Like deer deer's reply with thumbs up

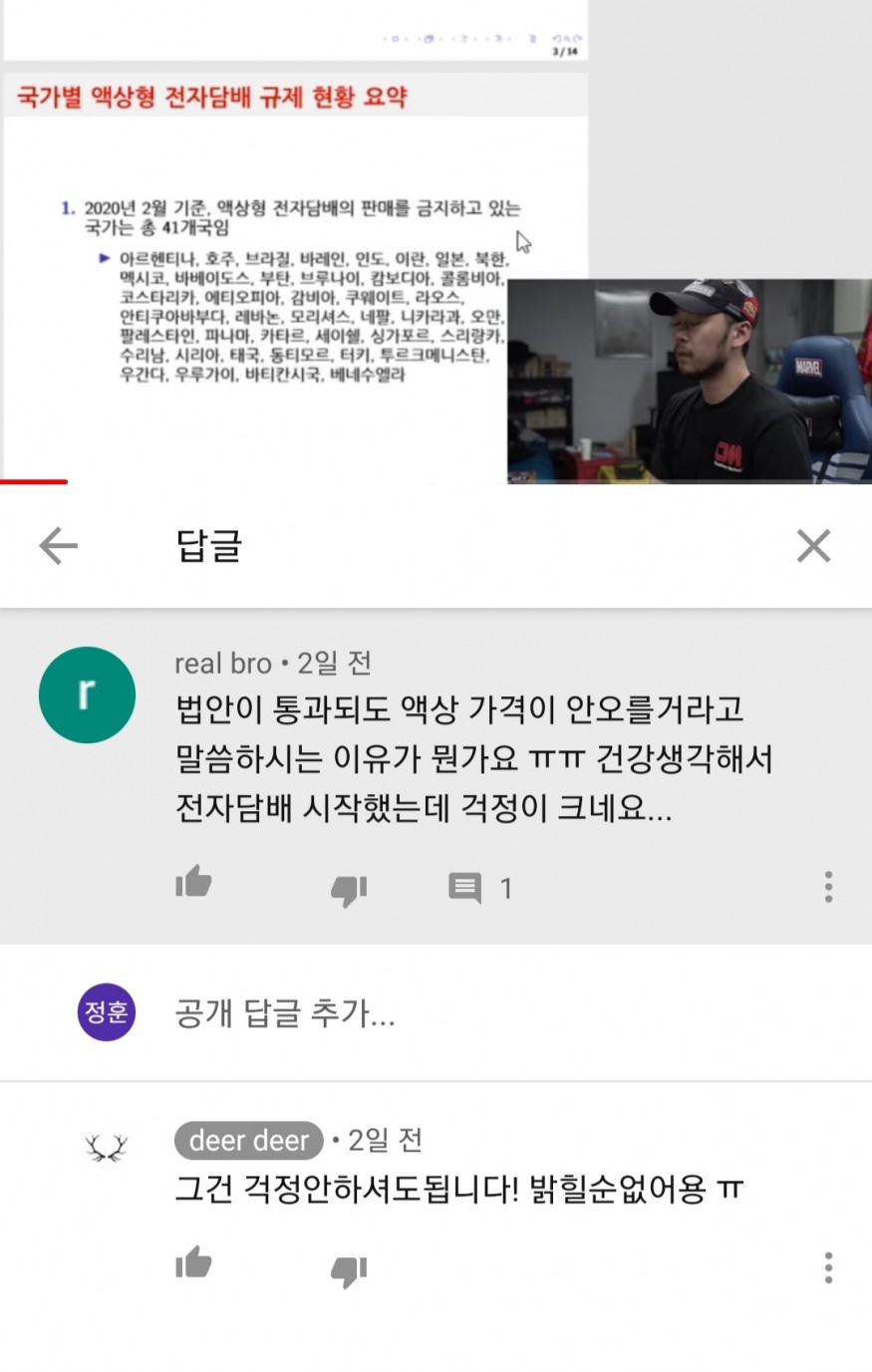tap(193, 1263)
